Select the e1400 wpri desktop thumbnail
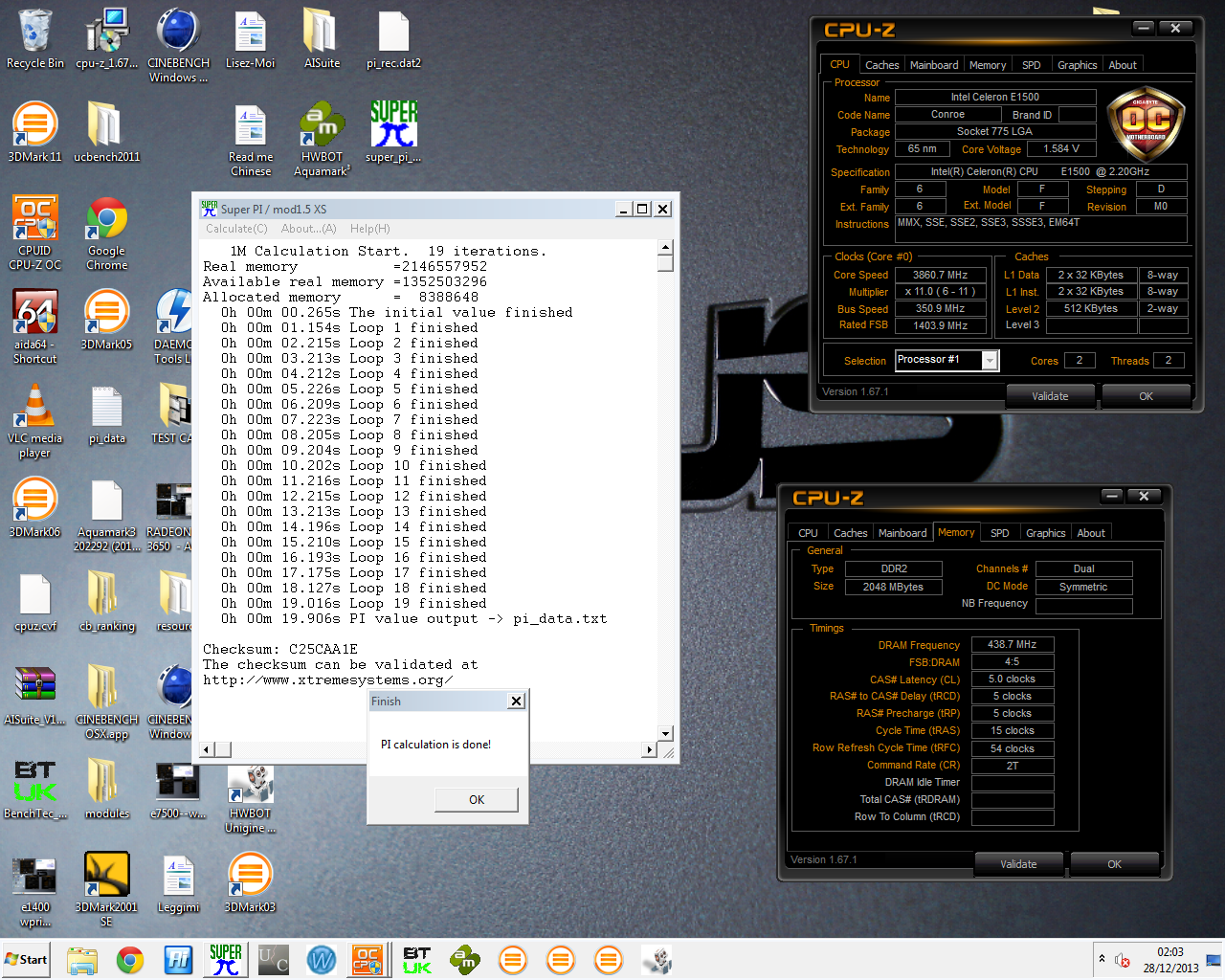 35,889
